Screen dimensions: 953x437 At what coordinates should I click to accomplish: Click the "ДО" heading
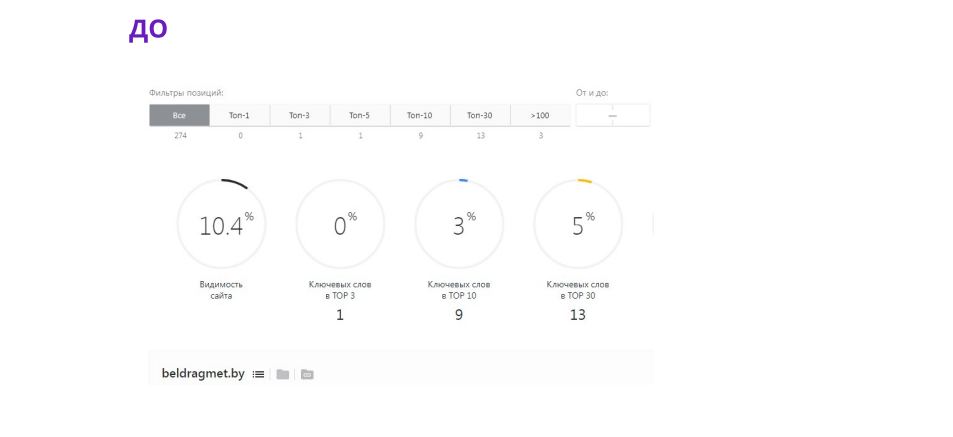[x=148, y=29]
